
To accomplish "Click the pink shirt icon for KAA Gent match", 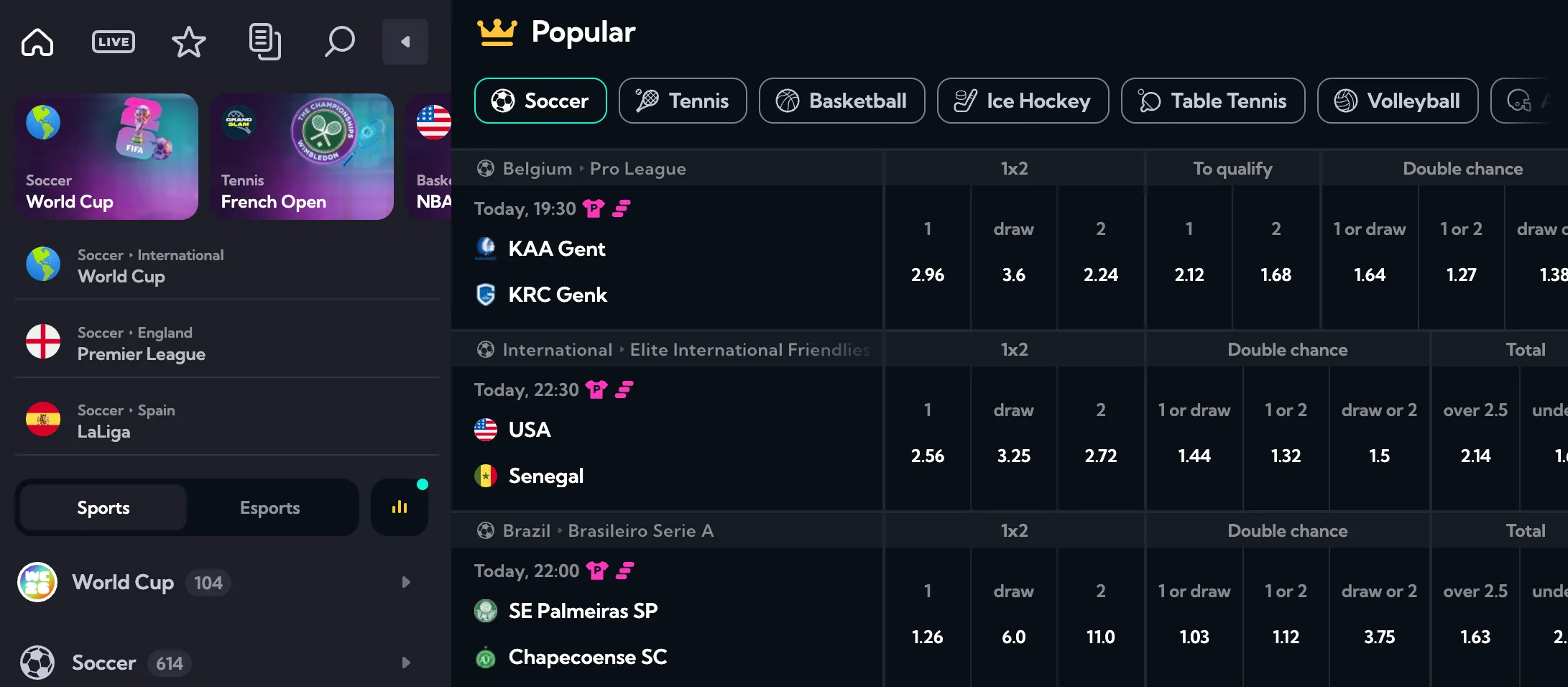I will click(594, 208).
